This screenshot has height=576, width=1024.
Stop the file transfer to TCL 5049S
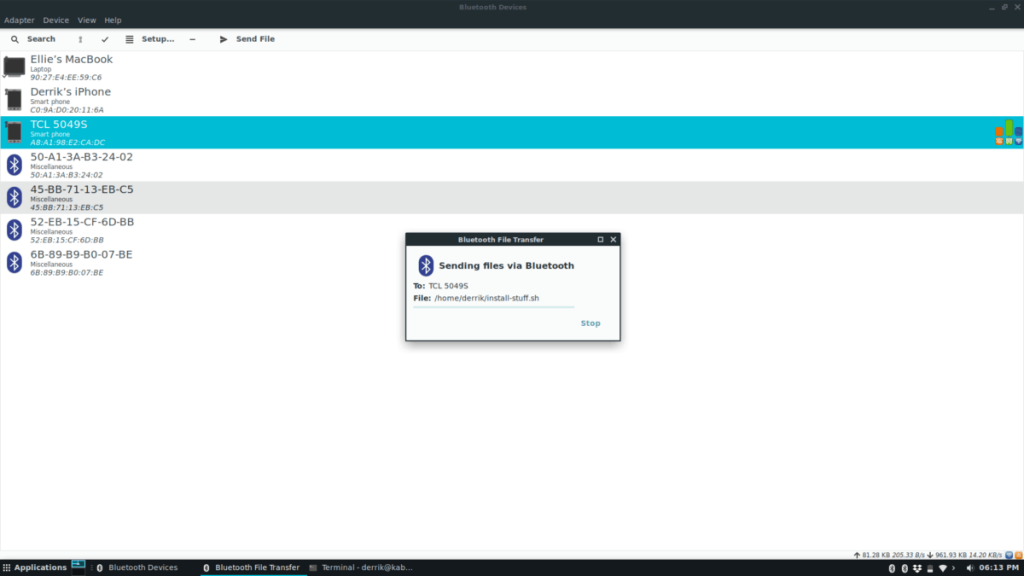(x=590, y=323)
